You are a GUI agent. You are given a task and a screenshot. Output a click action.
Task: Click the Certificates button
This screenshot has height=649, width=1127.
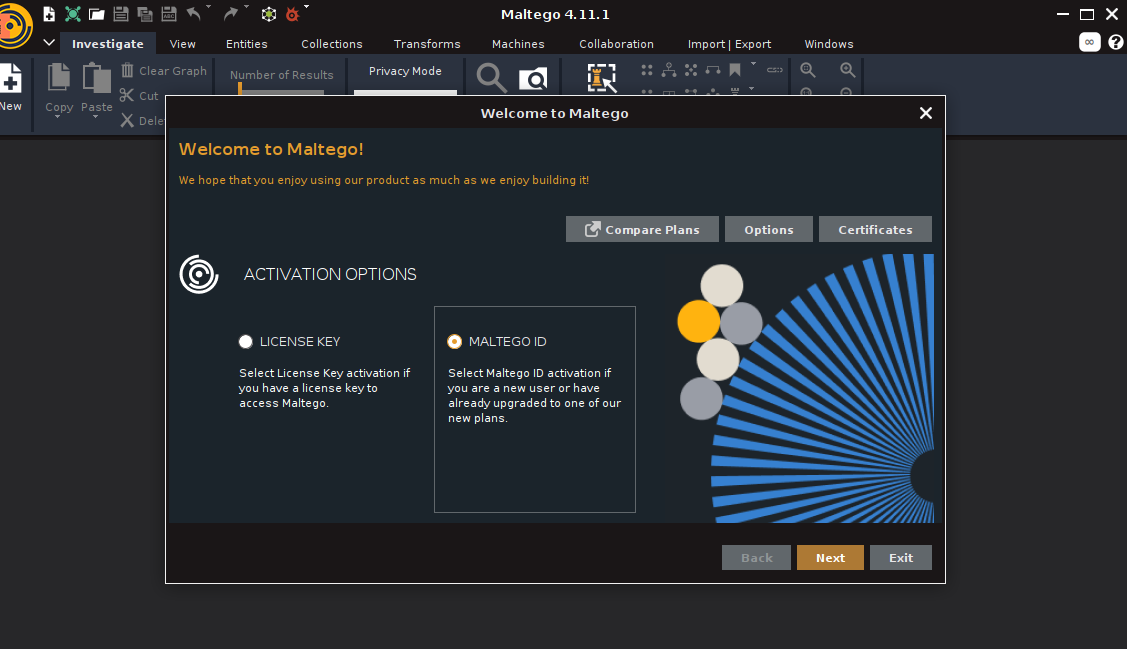click(x=875, y=229)
